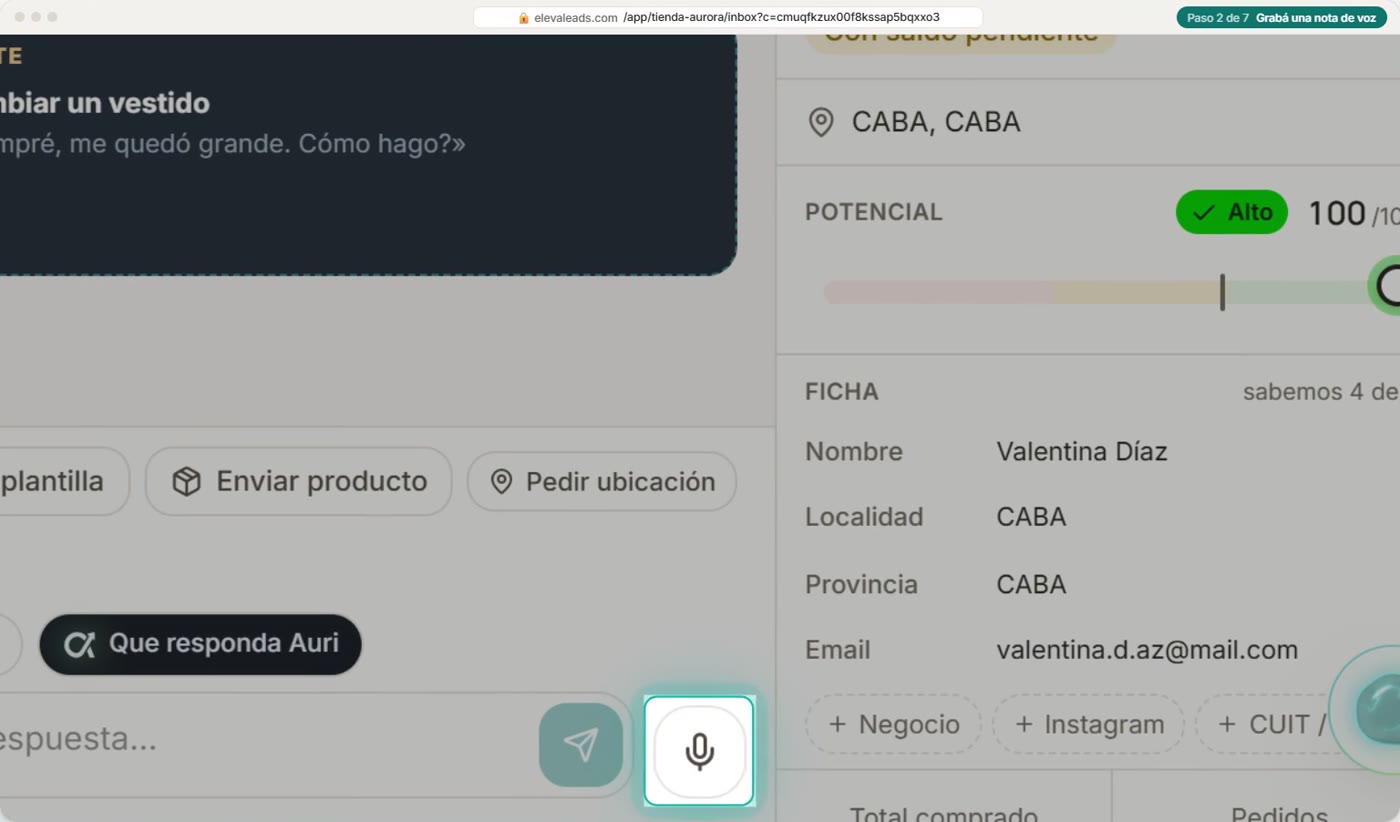Viewport: 1400px width, 822px height.
Task: Click the browser address bar URL
Action: 728,18
